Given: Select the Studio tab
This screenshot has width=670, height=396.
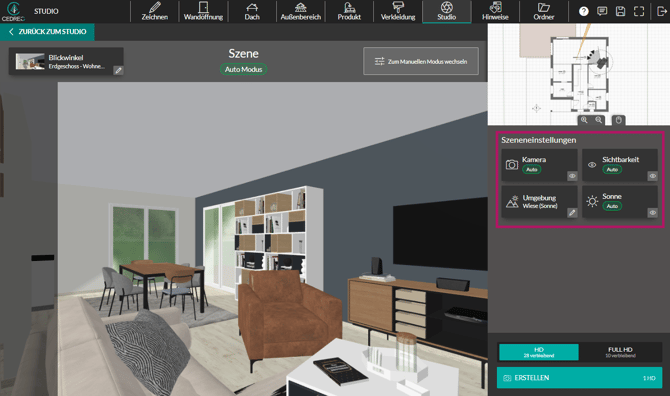Looking at the screenshot, I should 447,12.
